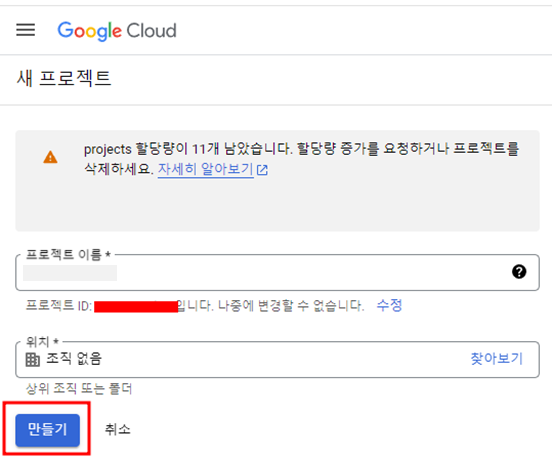Cancel with the 취소 button

tap(117, 429)
